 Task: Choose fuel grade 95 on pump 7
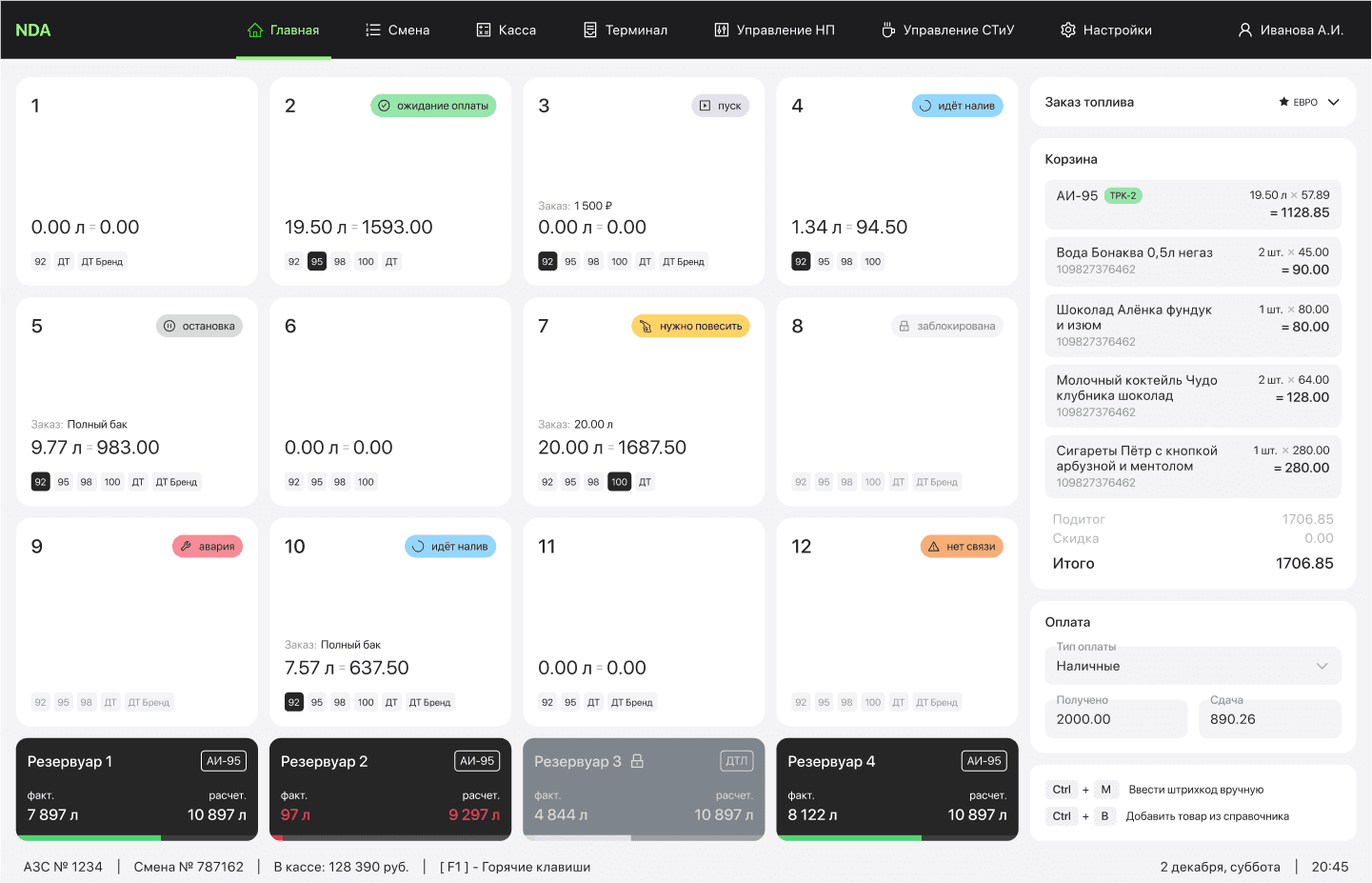(x=570, y=482)
